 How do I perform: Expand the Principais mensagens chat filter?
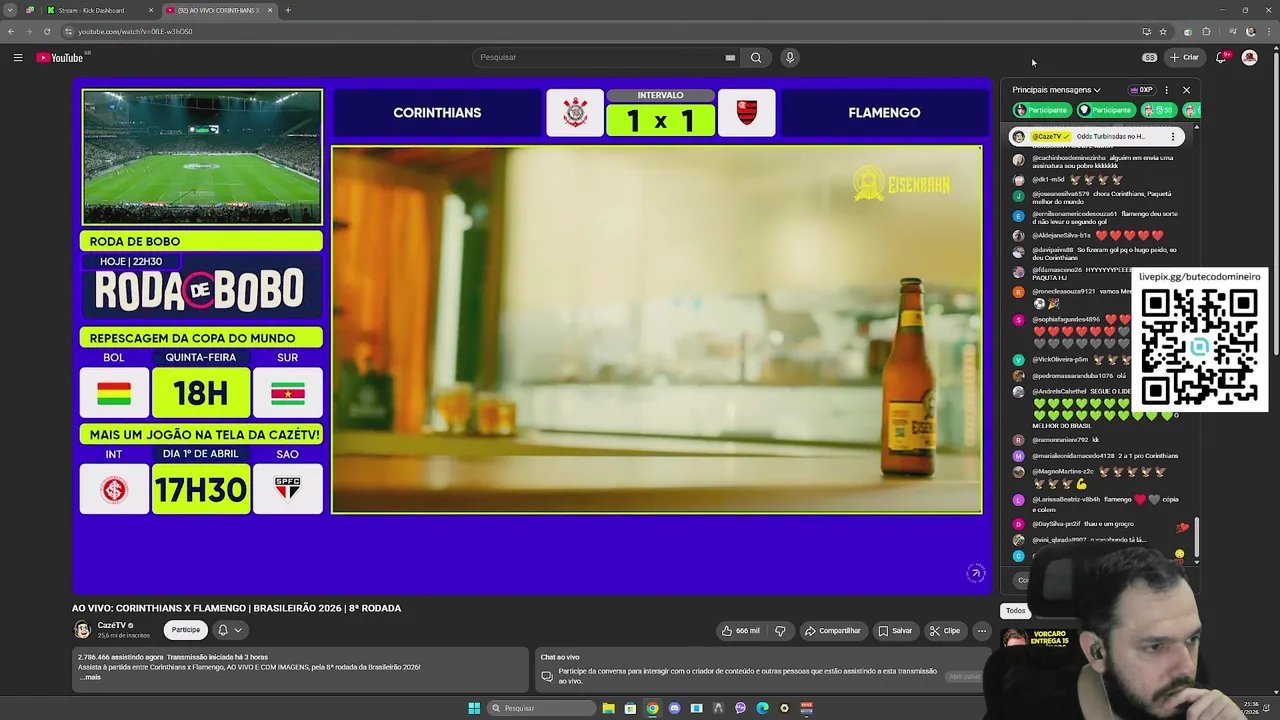[1056, 90]
